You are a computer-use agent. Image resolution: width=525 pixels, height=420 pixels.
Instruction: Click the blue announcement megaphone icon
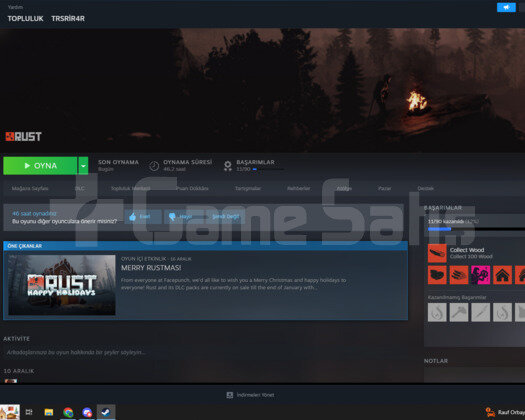pyautogui.click(x=506, y=7)
